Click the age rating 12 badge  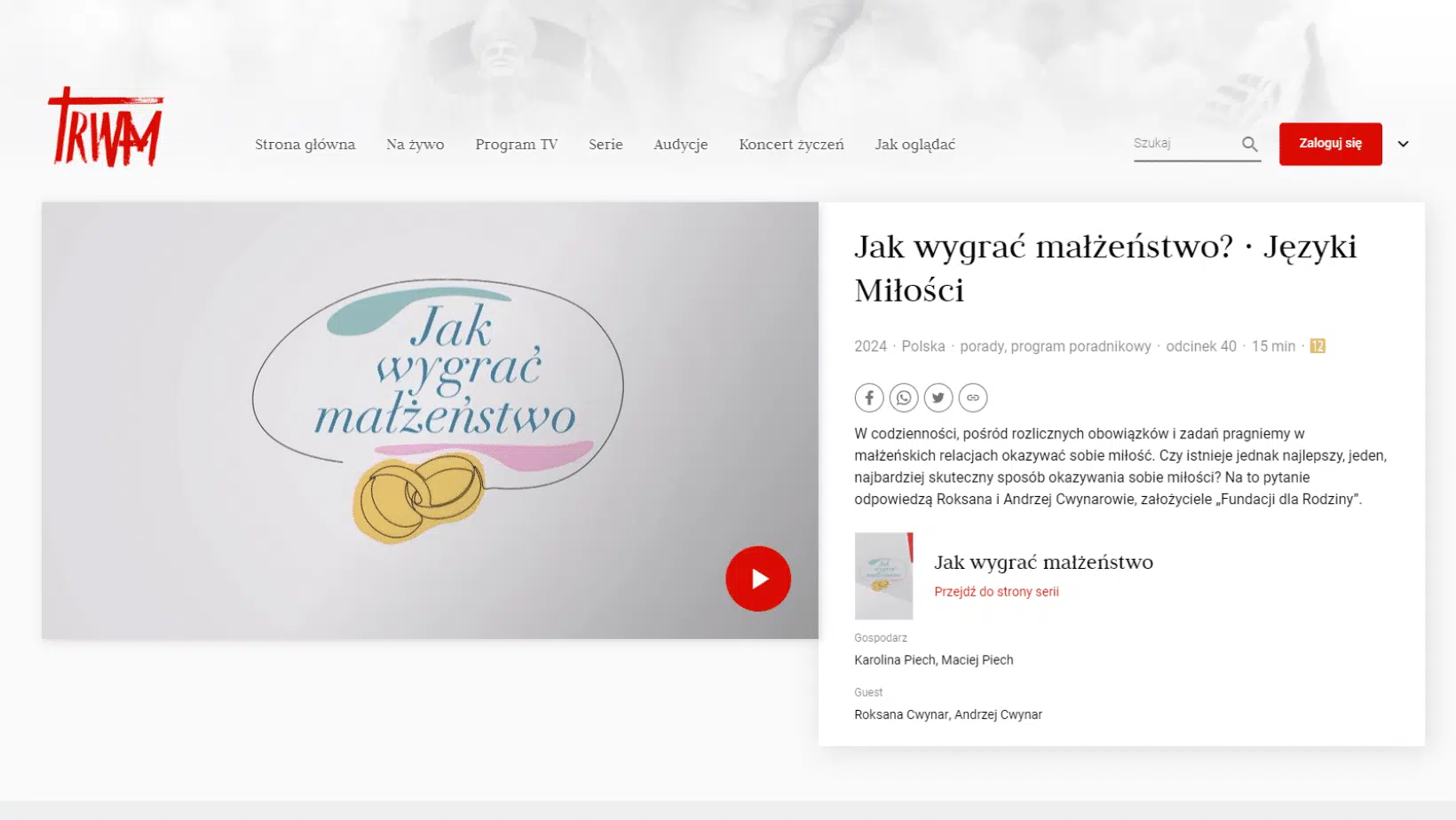(1318, 346)
